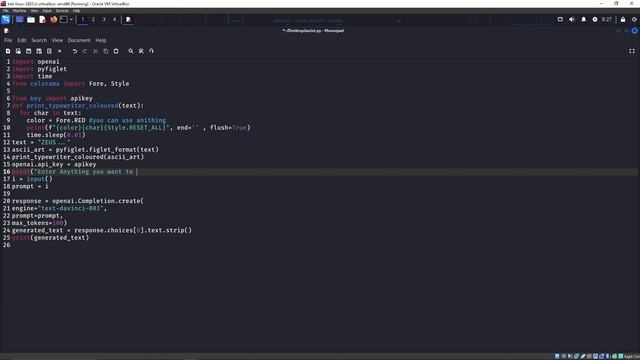Click the Open file toolbar icon

[18, 51]
